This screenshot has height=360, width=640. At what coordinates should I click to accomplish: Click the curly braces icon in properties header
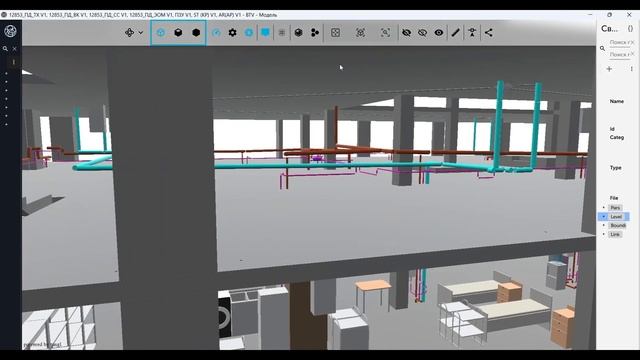tap(630, 29)
